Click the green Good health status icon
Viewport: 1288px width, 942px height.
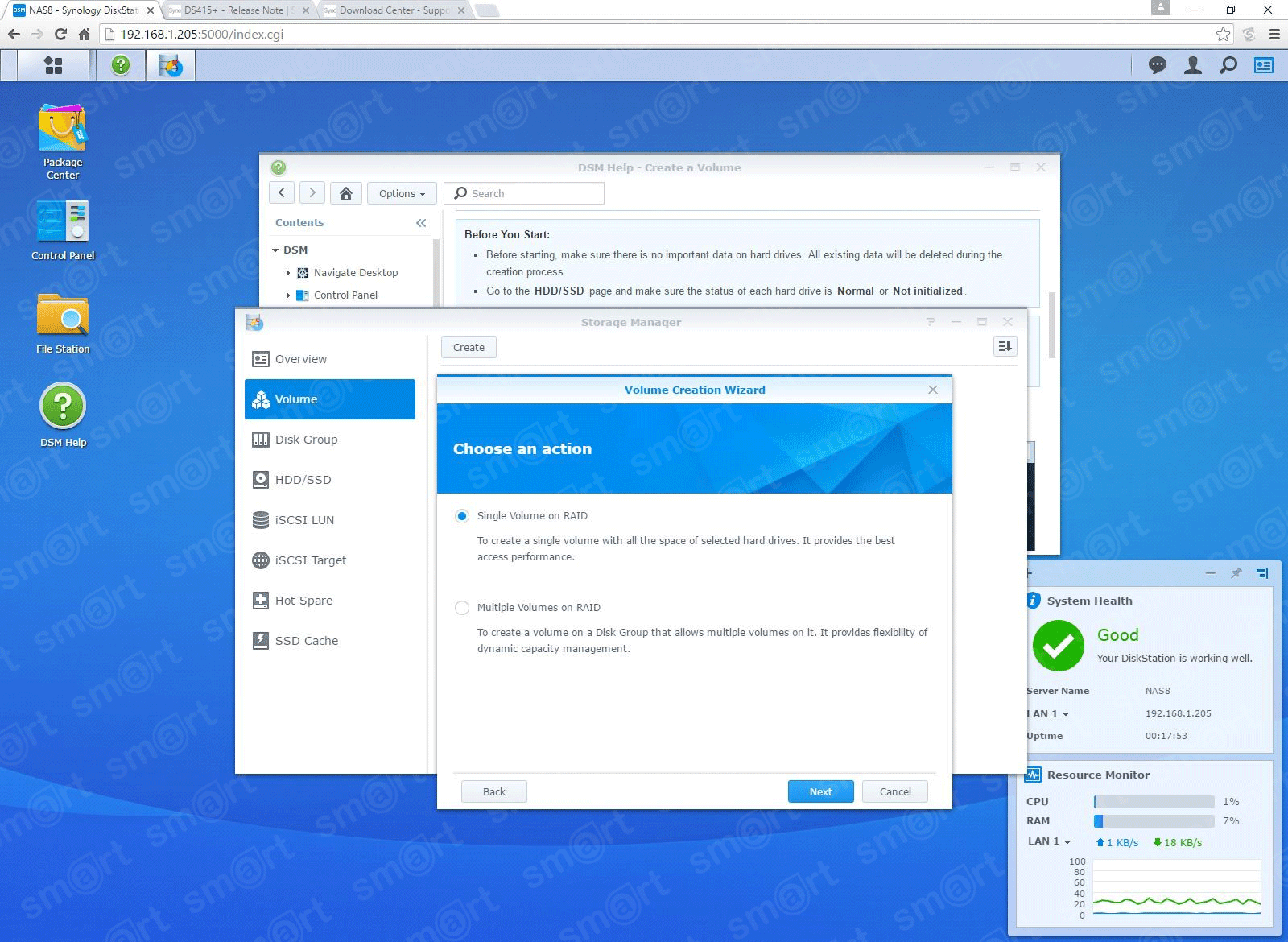point(1059,646)
